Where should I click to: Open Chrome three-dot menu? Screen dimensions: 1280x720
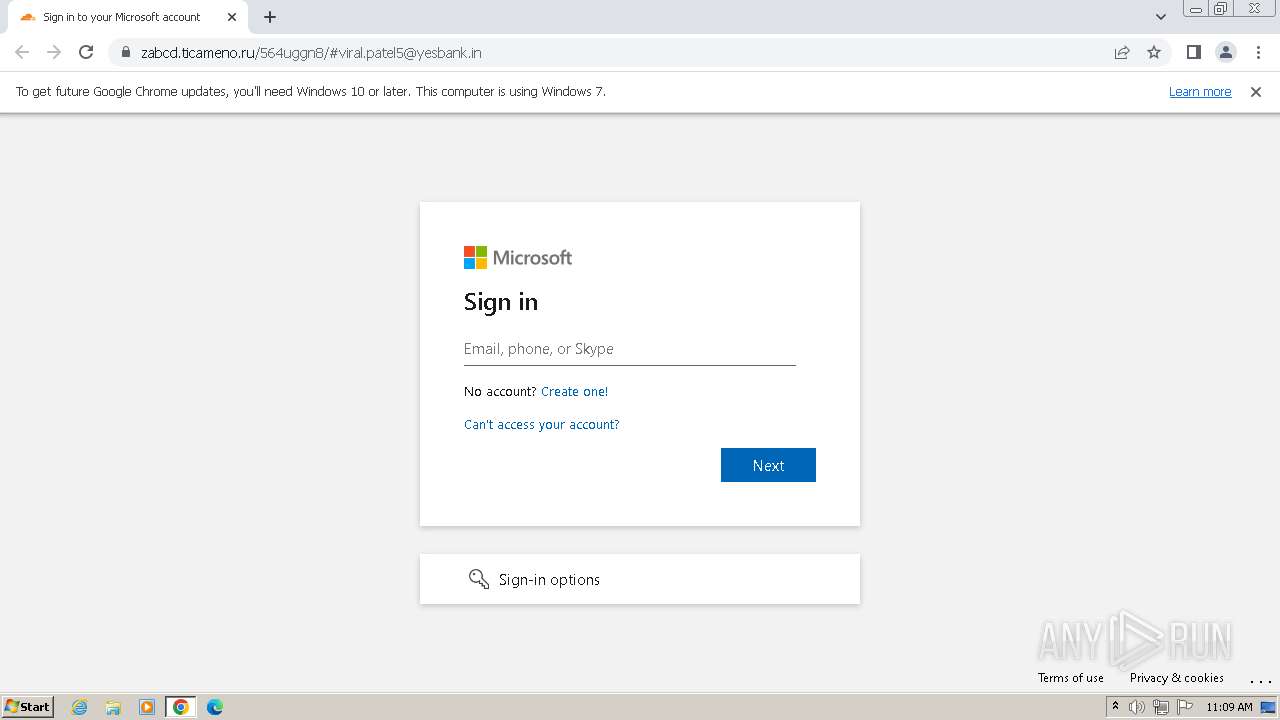1258,52
